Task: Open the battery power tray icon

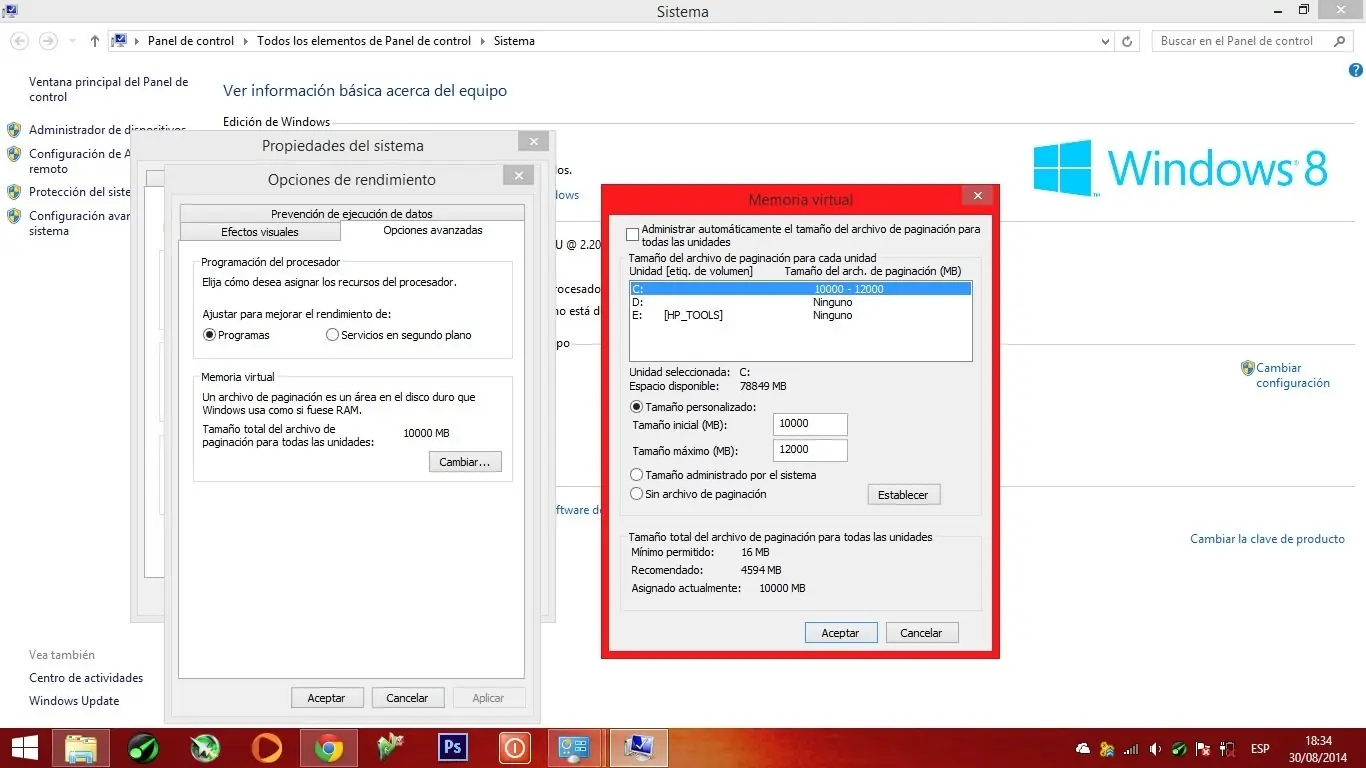Action: [1227, 748]
